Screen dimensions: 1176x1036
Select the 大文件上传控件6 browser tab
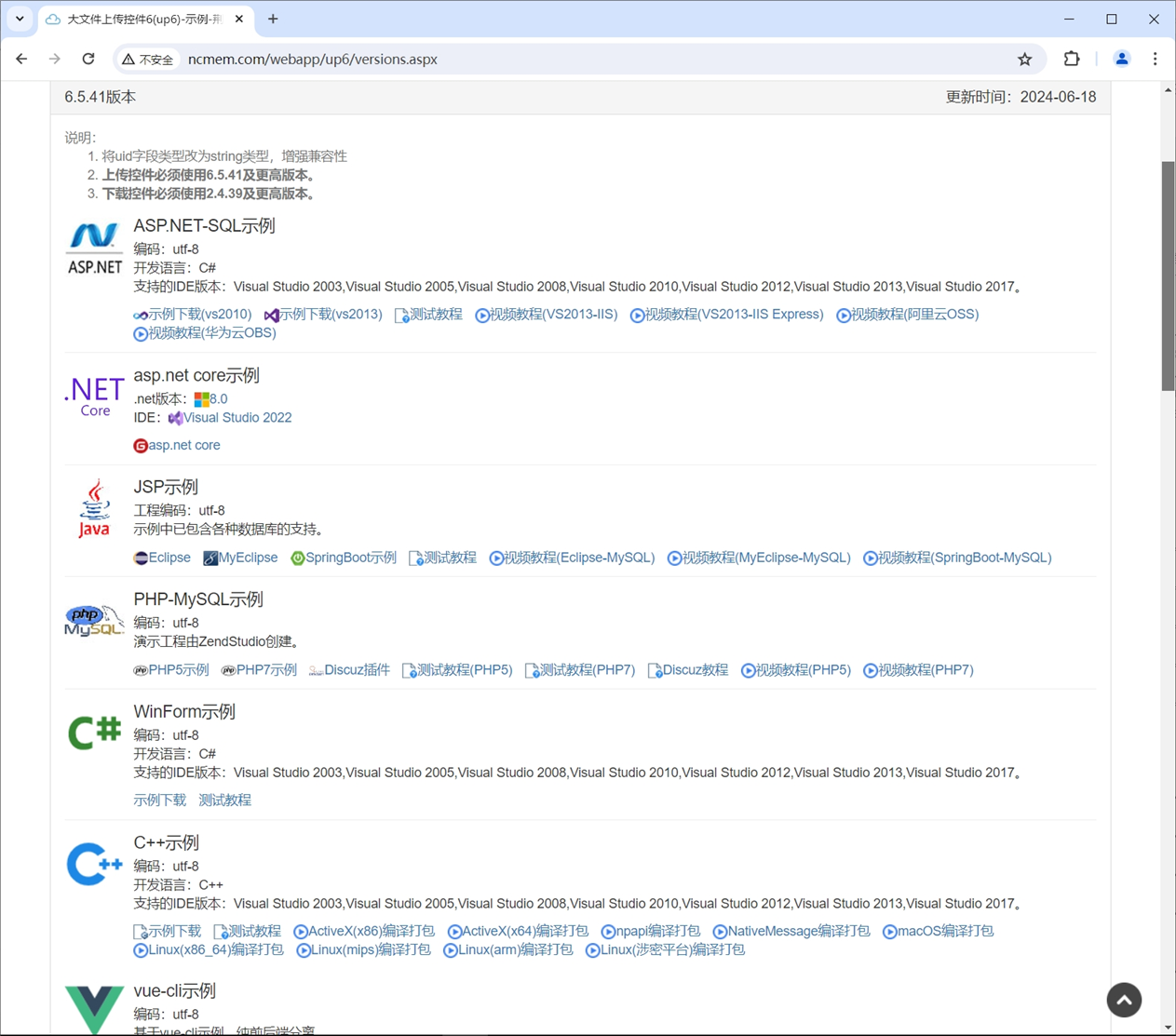pyautogui.click(x=140, y=19)
